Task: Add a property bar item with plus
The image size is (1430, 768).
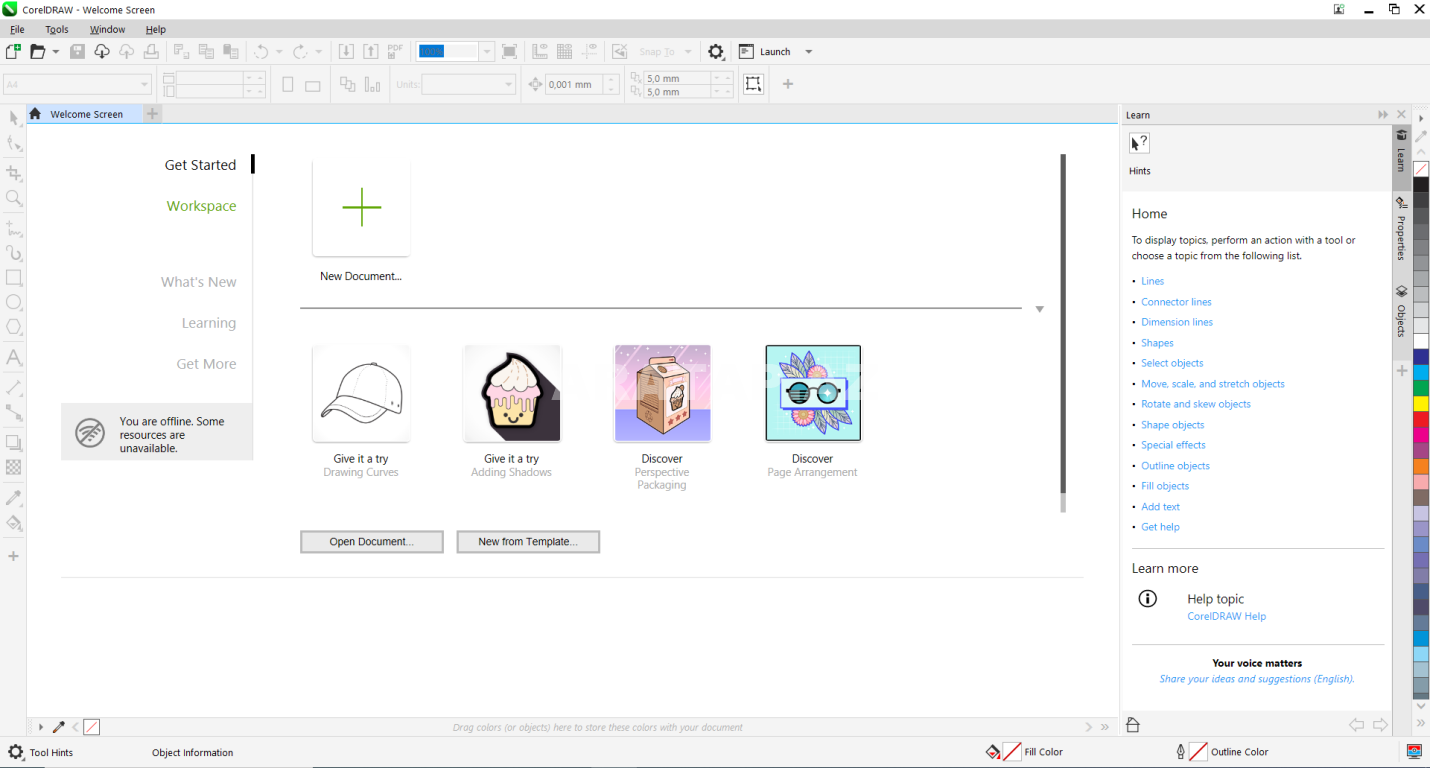Action: [788, 84]
